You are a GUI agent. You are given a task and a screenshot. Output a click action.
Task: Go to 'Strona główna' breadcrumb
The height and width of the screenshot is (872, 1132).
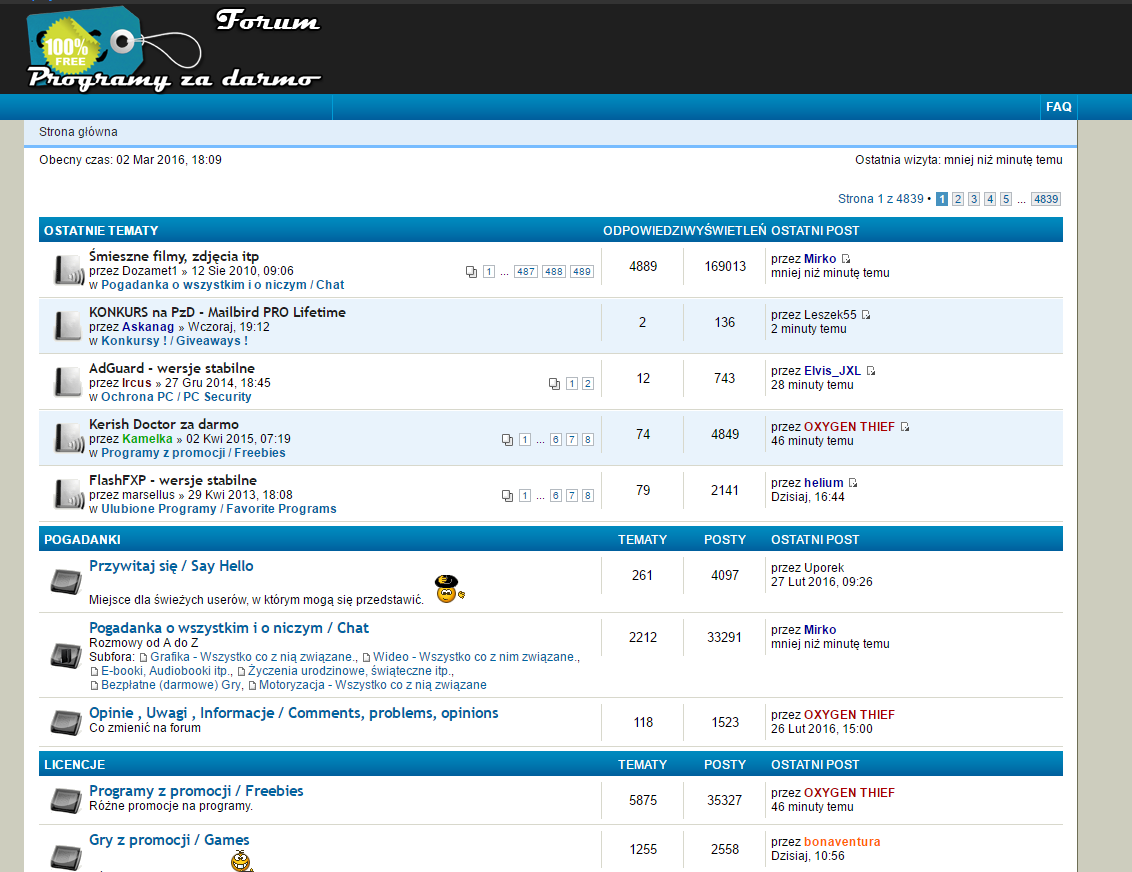(x=78, y=132)
